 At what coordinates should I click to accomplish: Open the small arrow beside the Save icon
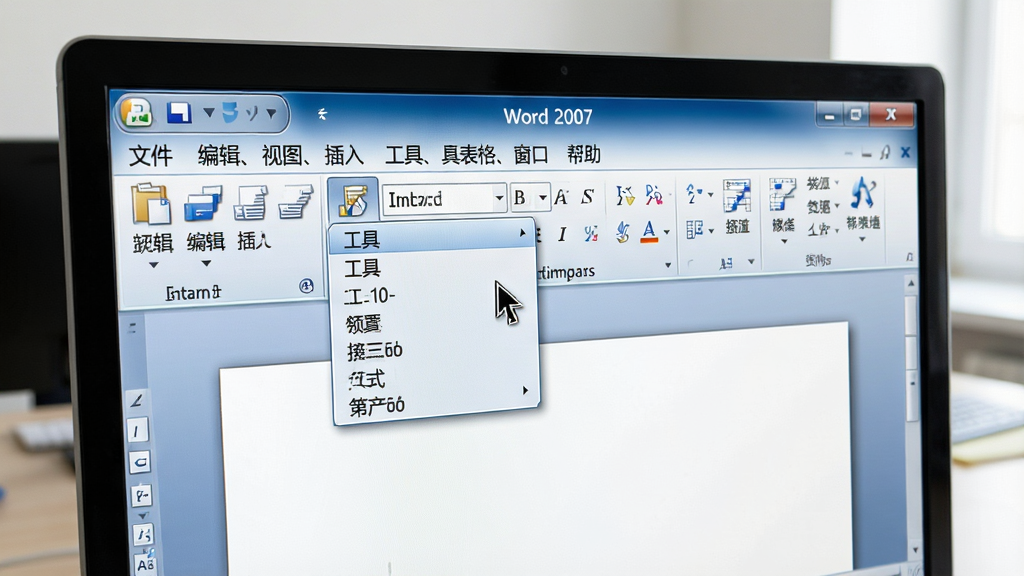pyautogui.click(x=208, y=113)
